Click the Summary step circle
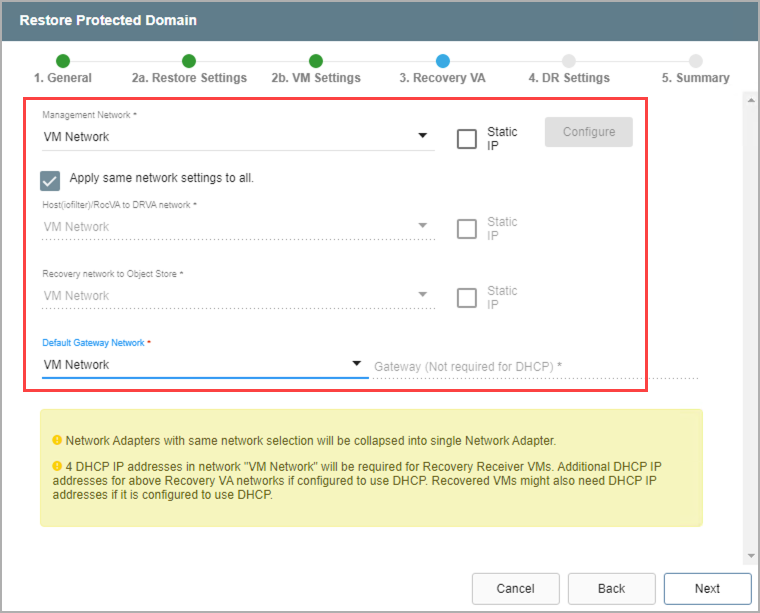 tap(696, 61)
